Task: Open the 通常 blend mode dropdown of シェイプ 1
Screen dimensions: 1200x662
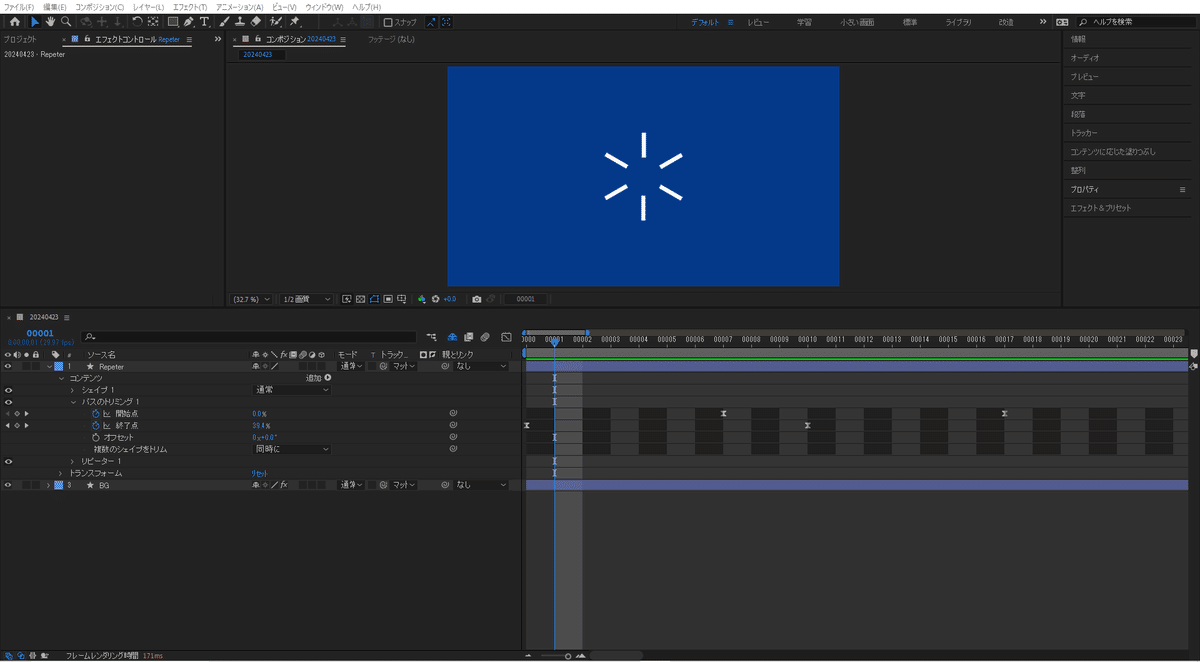Action: point(291,390)
